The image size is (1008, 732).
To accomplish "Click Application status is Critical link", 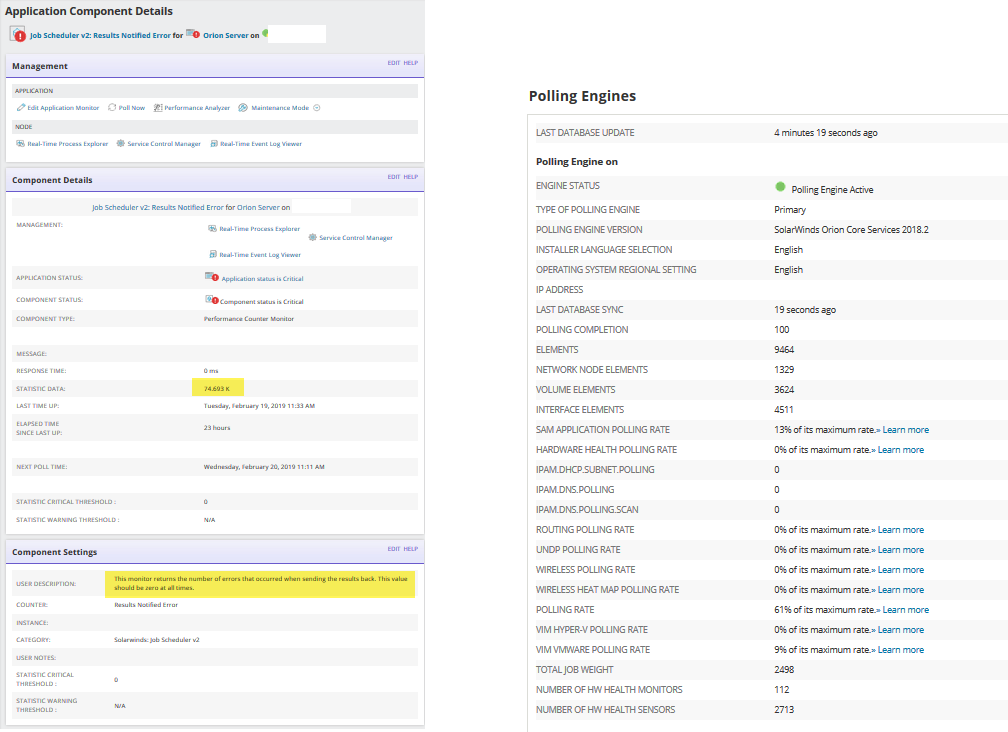I will (262, 279).
